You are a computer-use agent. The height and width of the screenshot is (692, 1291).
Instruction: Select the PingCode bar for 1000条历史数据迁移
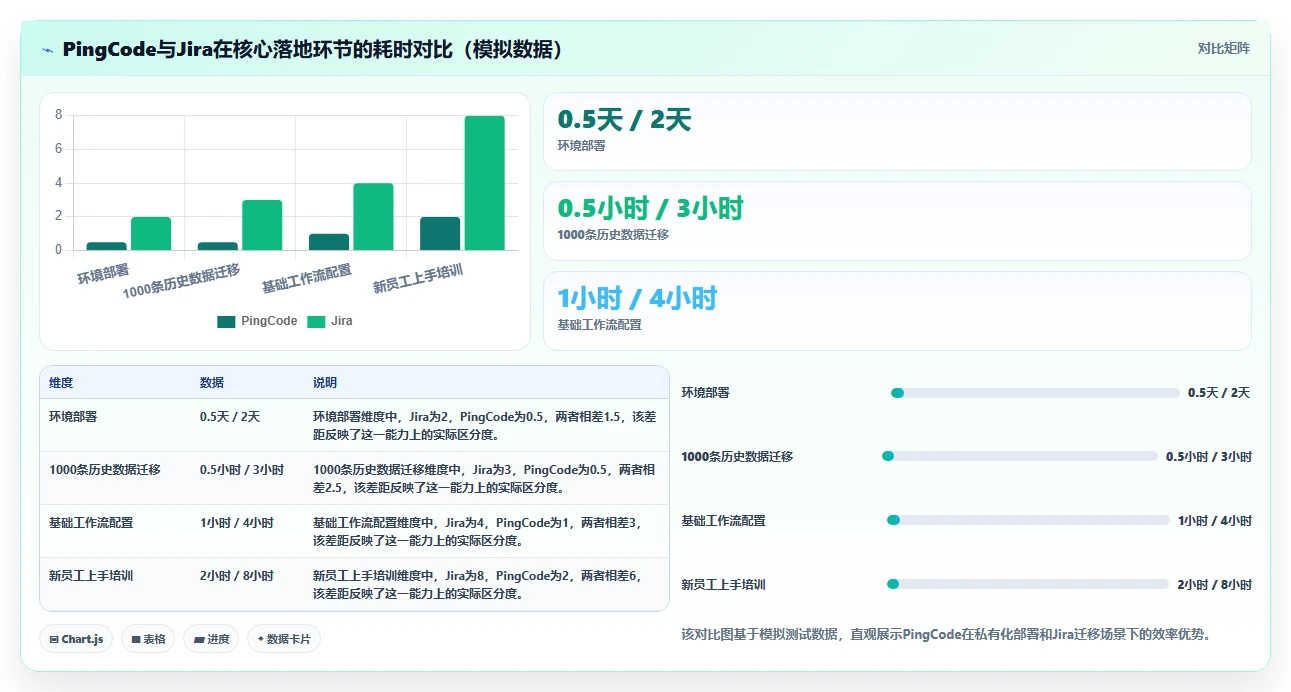pos(218,246)
